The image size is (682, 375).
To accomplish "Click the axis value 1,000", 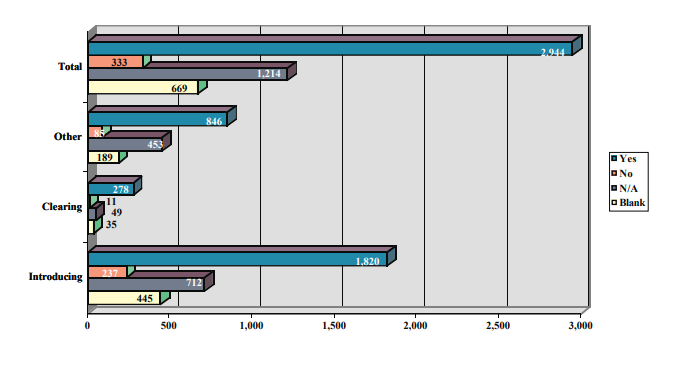I will click(251, 325).
